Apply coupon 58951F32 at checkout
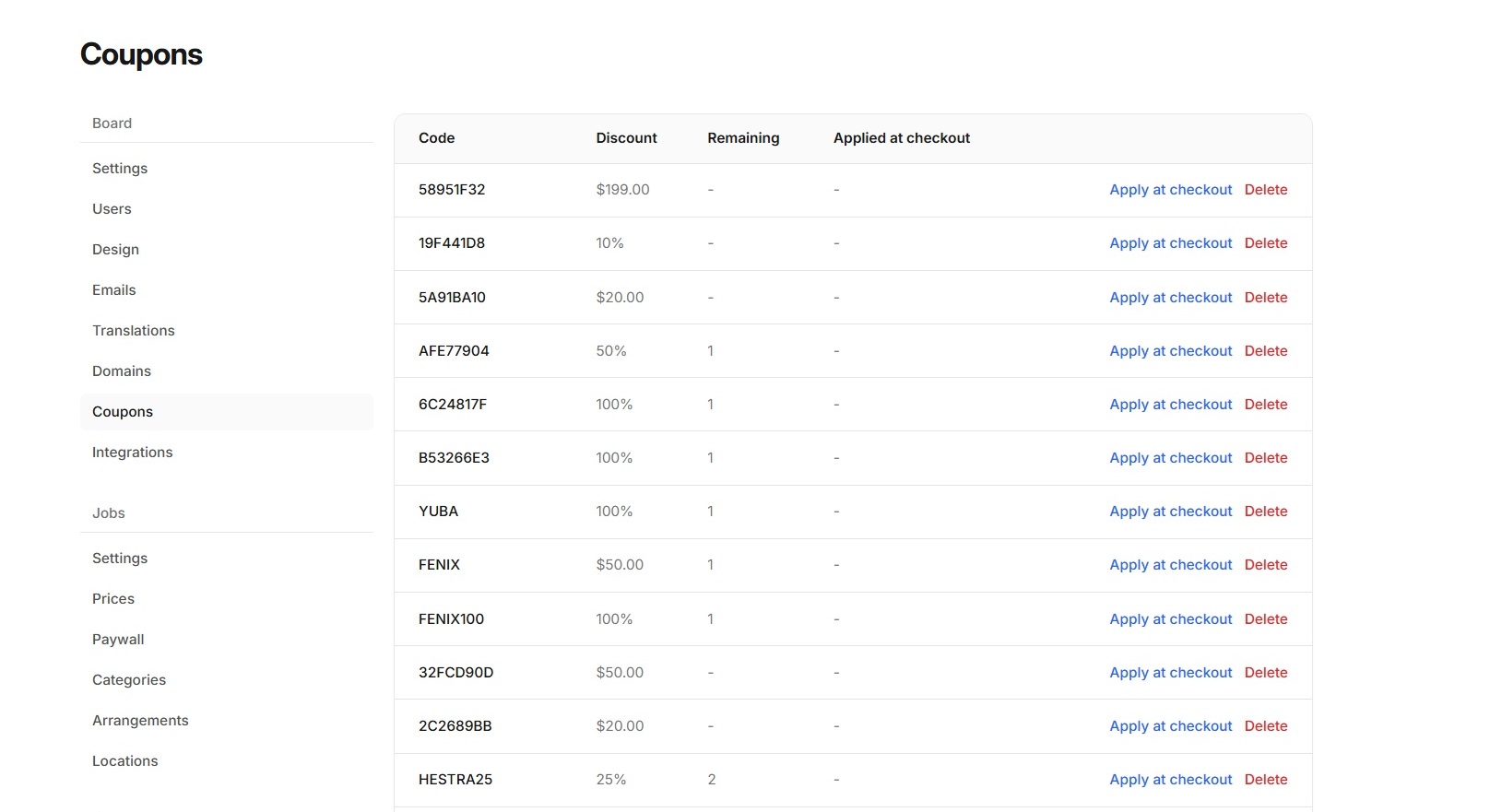Screen dimensions: 1490x812 click(1171, 190)
